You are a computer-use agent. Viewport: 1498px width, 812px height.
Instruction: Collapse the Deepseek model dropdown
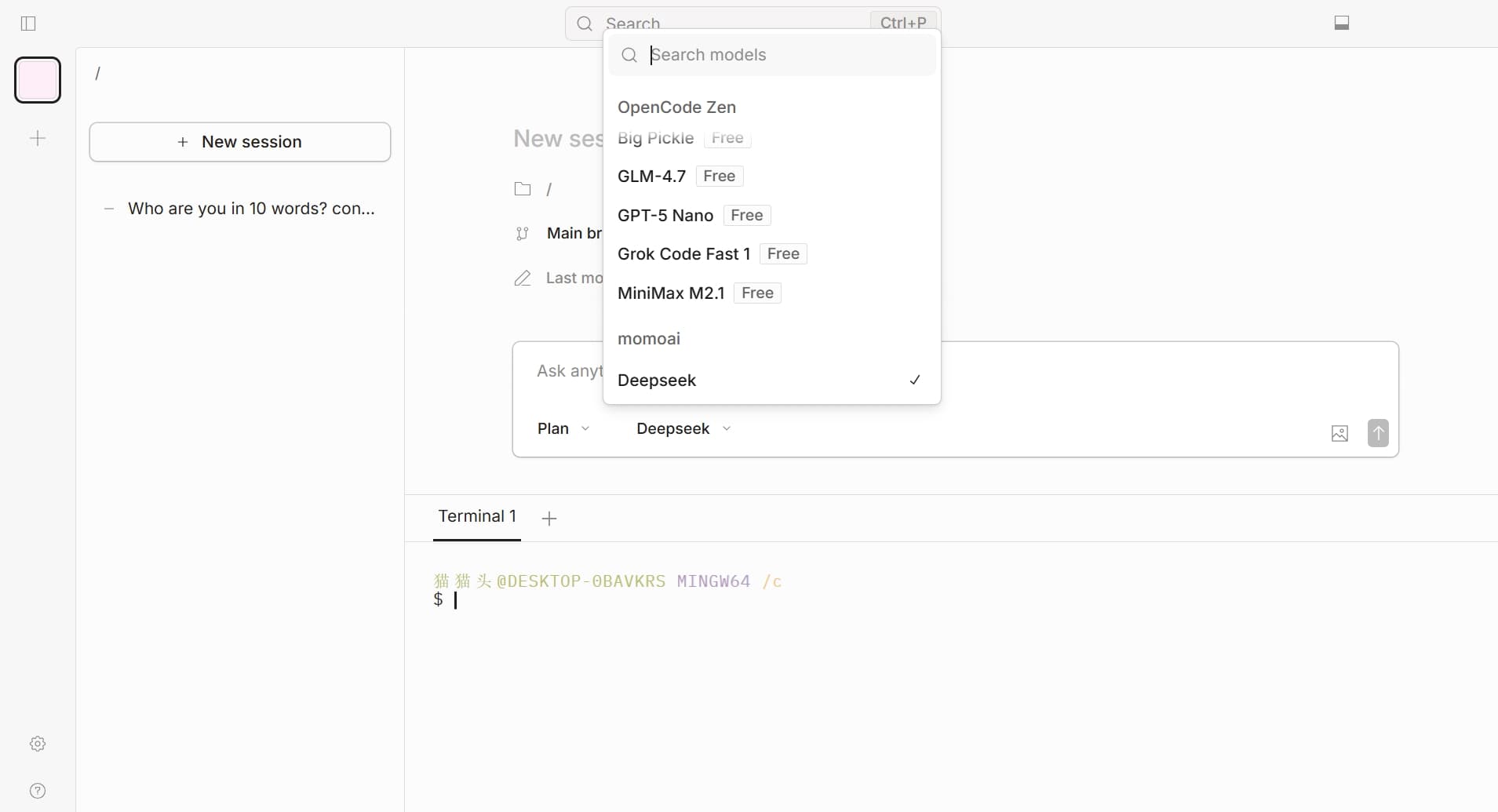pos(683,429)
